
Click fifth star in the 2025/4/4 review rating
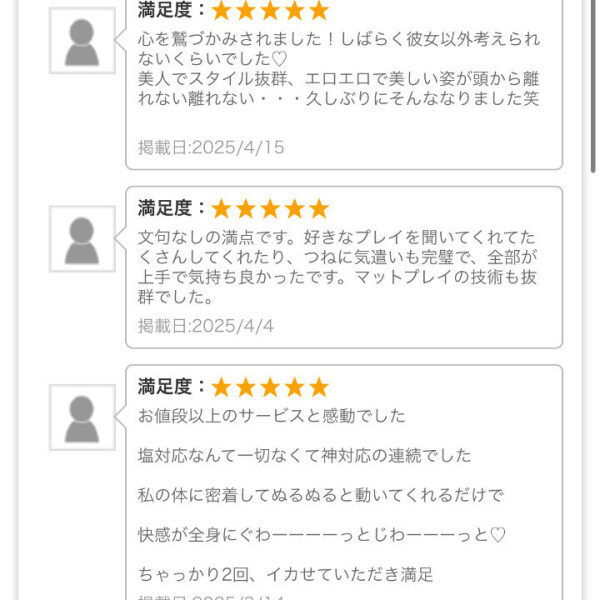click(319, 209)
